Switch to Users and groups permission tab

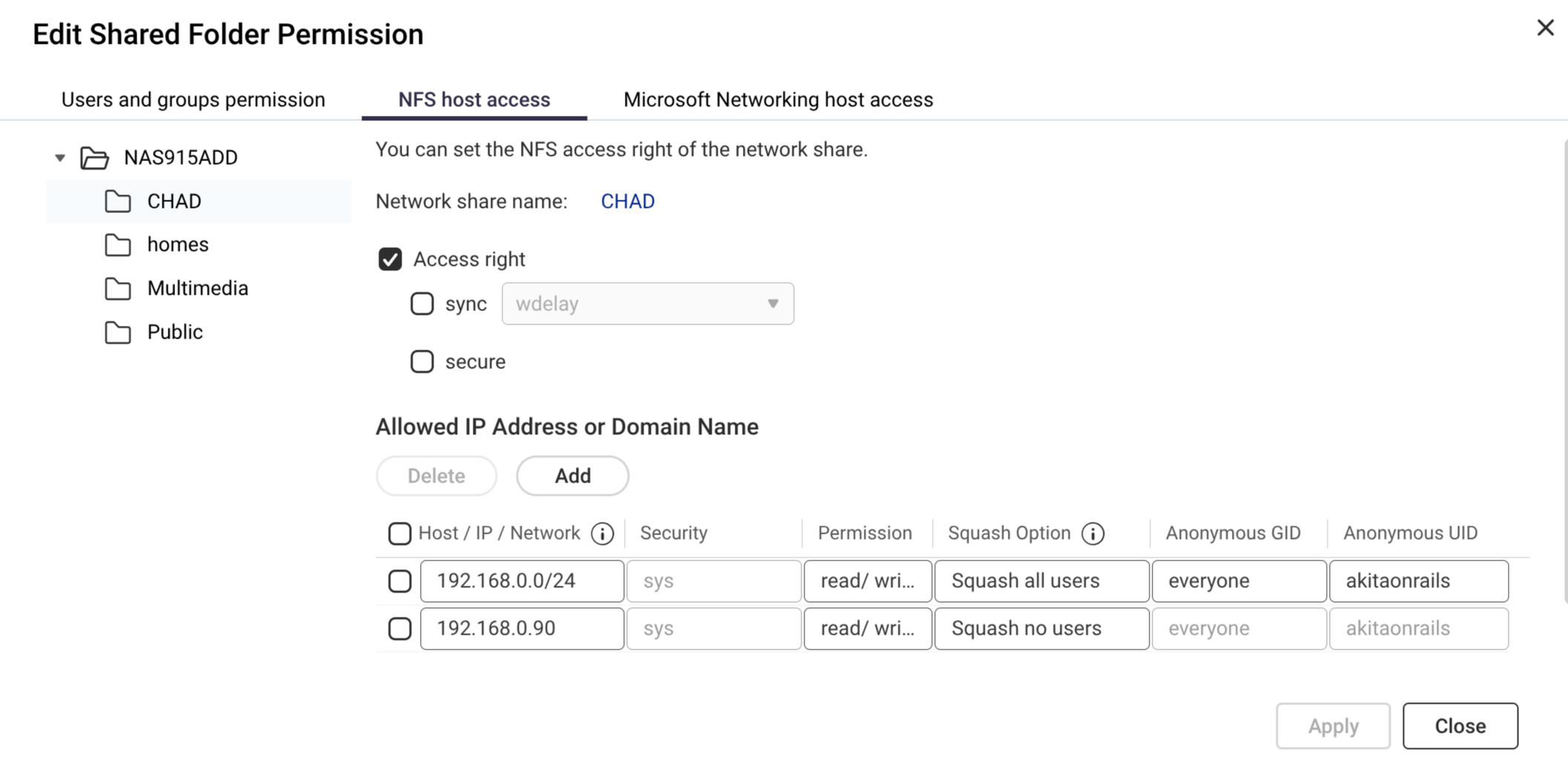[193, 99]
